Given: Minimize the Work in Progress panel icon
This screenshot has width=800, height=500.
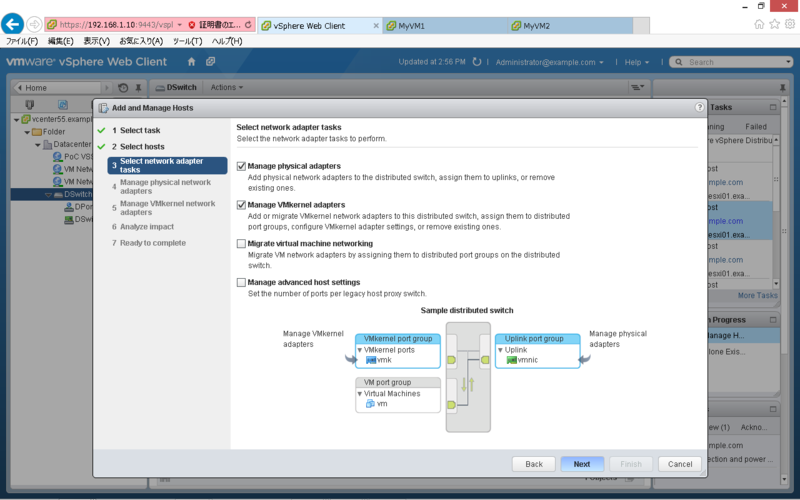Looking at the screenshot, I should pyautogui.click(x=773, y=320).
